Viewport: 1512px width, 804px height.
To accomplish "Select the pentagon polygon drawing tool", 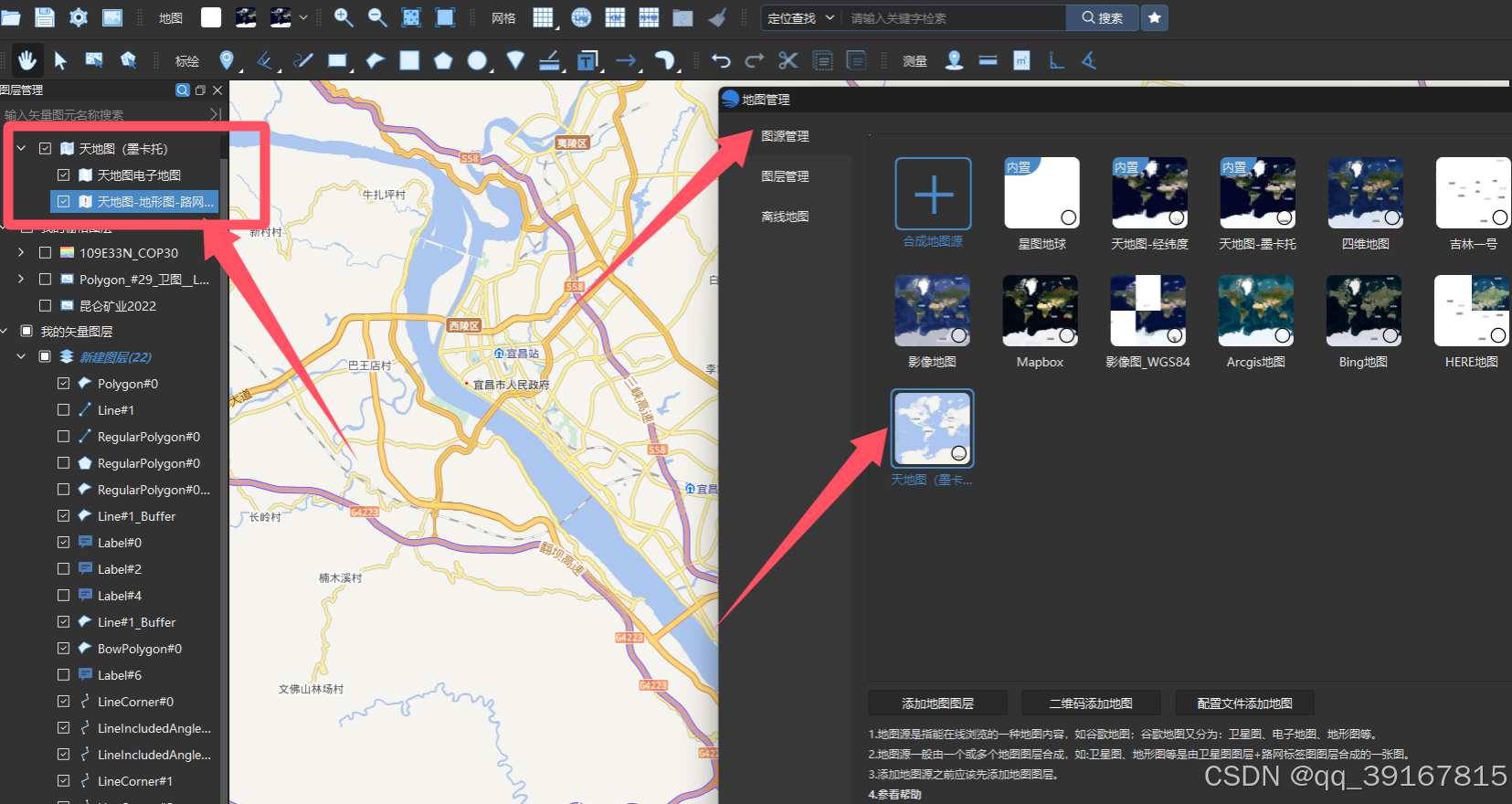I will 443,60.
